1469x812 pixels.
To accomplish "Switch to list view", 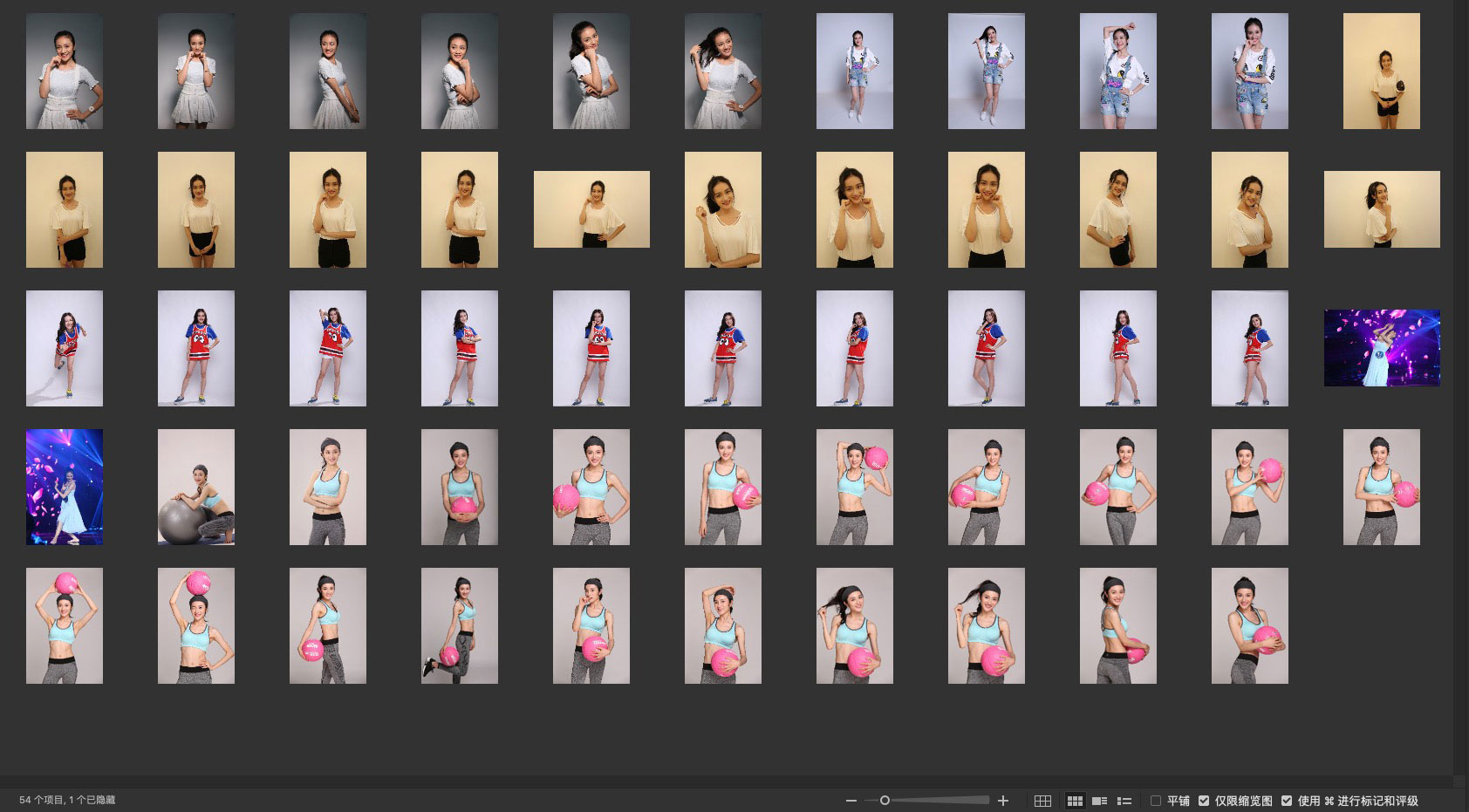I will (1124, 801).
